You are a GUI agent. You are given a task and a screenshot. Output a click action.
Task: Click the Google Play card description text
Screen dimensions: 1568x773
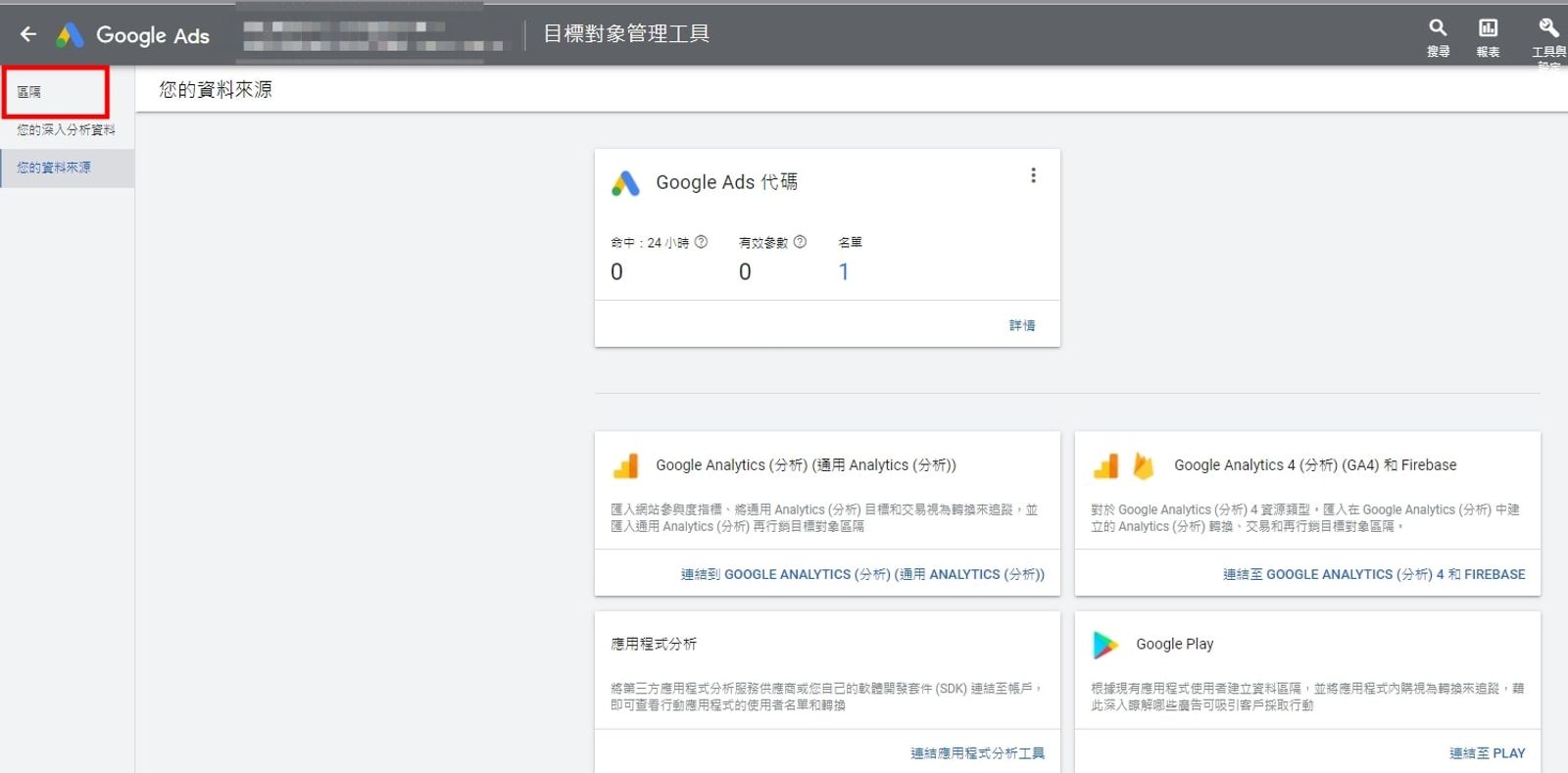click(1307, 697)
